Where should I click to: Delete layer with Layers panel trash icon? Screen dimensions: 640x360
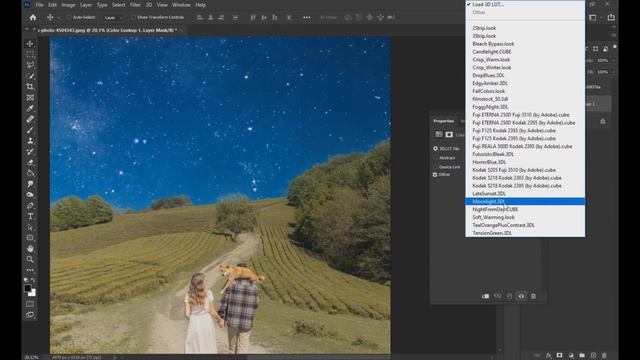tap(604, 356)
